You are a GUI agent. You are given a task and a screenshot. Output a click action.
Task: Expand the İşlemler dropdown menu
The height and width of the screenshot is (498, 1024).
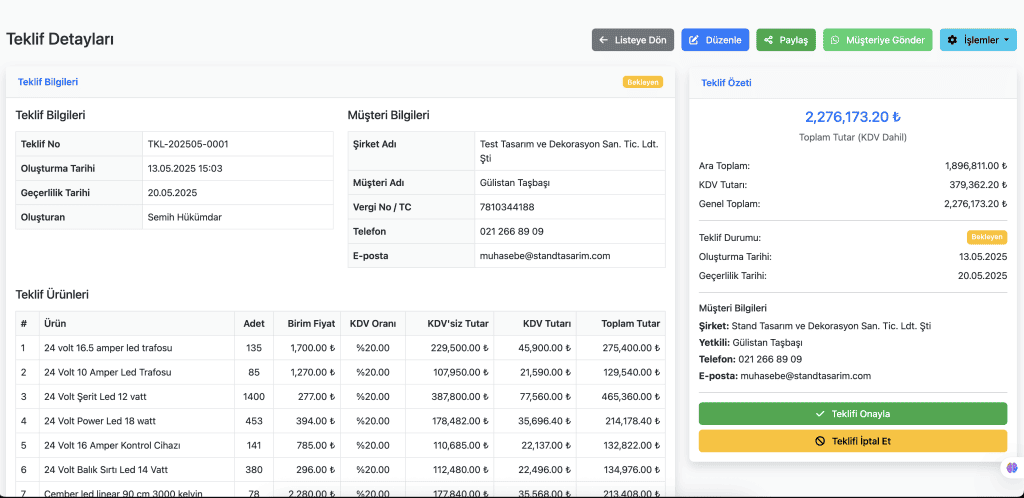click(978, 40)
